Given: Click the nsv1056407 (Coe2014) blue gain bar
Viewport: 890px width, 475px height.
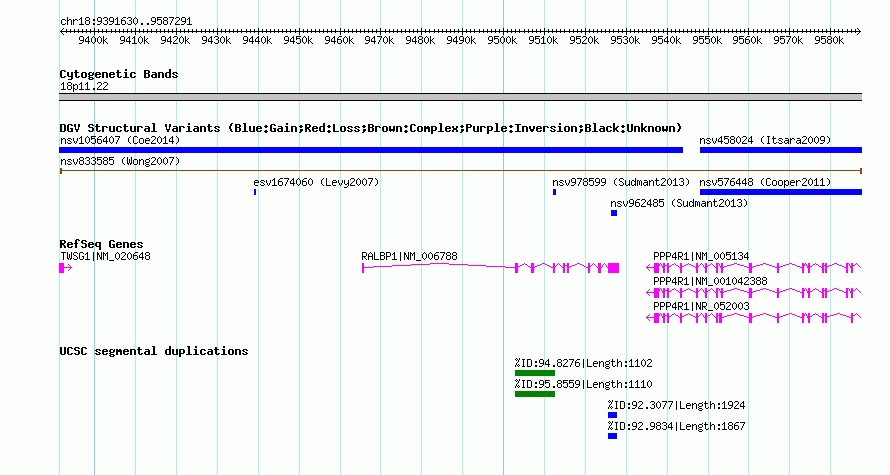Looking at the screenshot, I should 371,150.
